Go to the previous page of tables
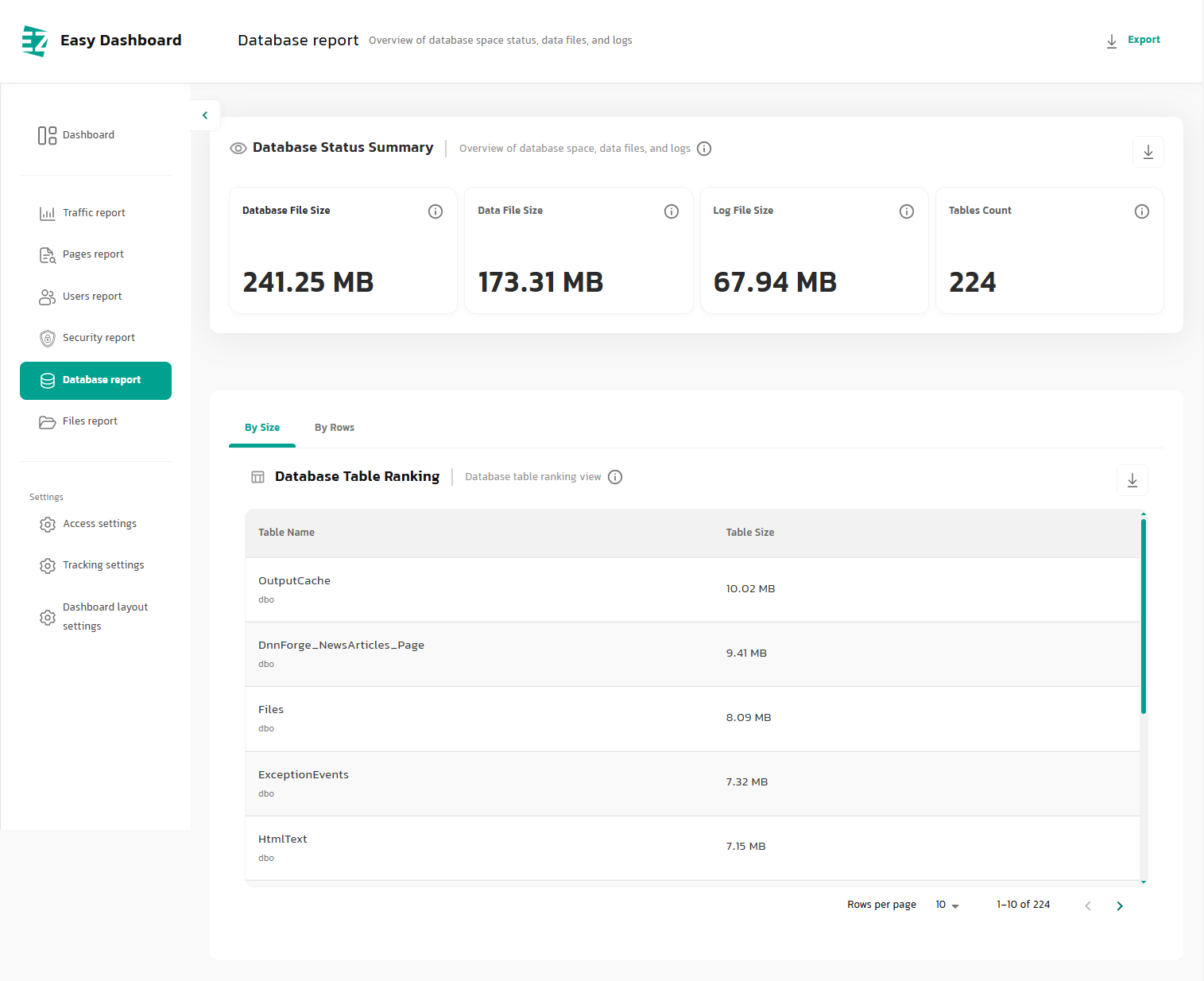 point(1088,906)
